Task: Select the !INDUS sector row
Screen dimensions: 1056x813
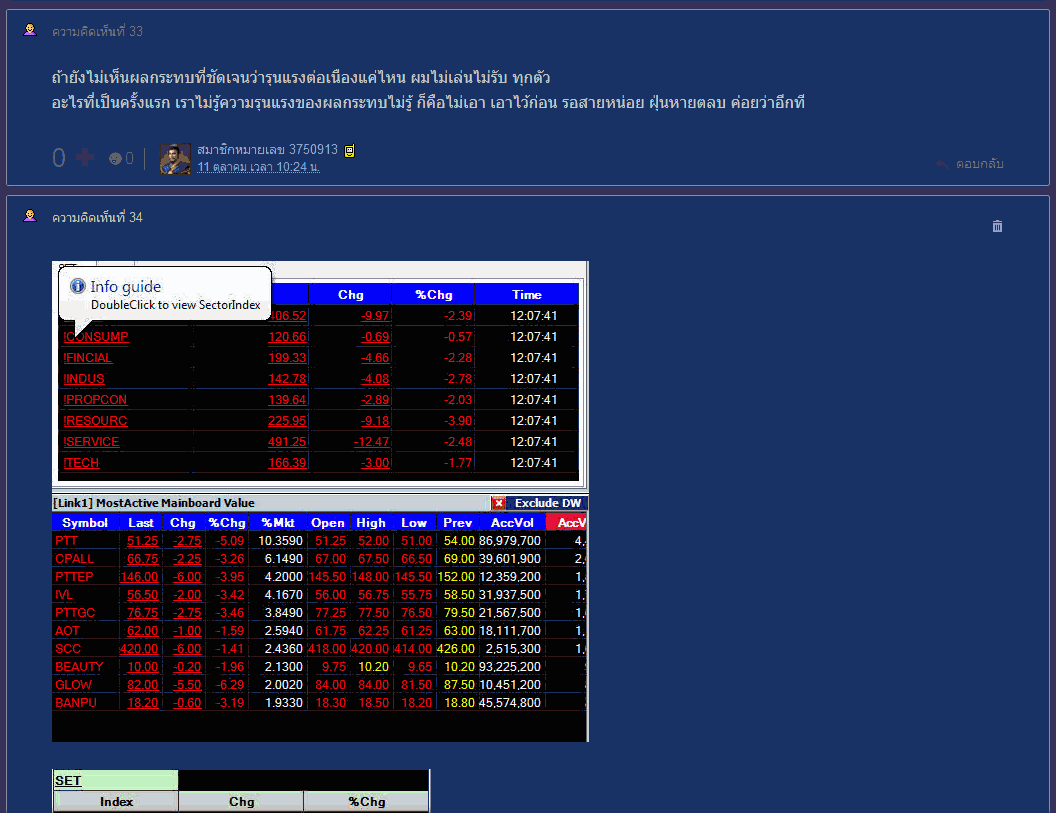Action: tap(319, 379)
